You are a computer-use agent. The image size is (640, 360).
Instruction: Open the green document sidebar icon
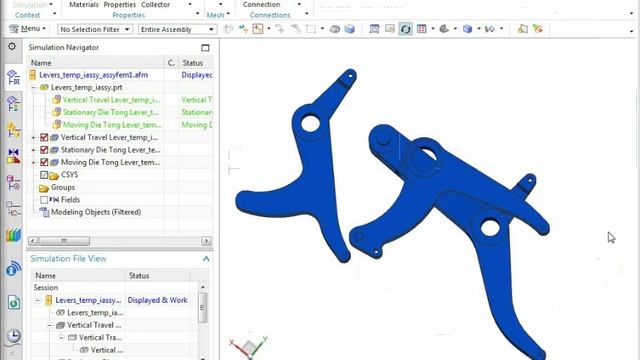tap(13, 302)
